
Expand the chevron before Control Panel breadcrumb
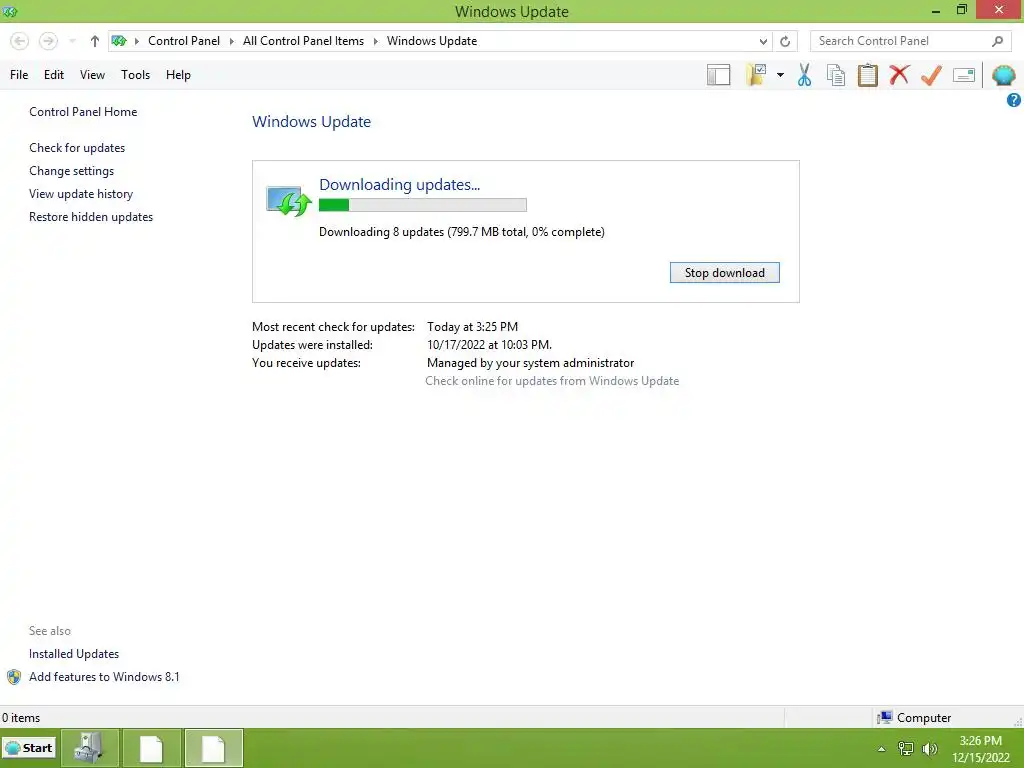point(137,41)
